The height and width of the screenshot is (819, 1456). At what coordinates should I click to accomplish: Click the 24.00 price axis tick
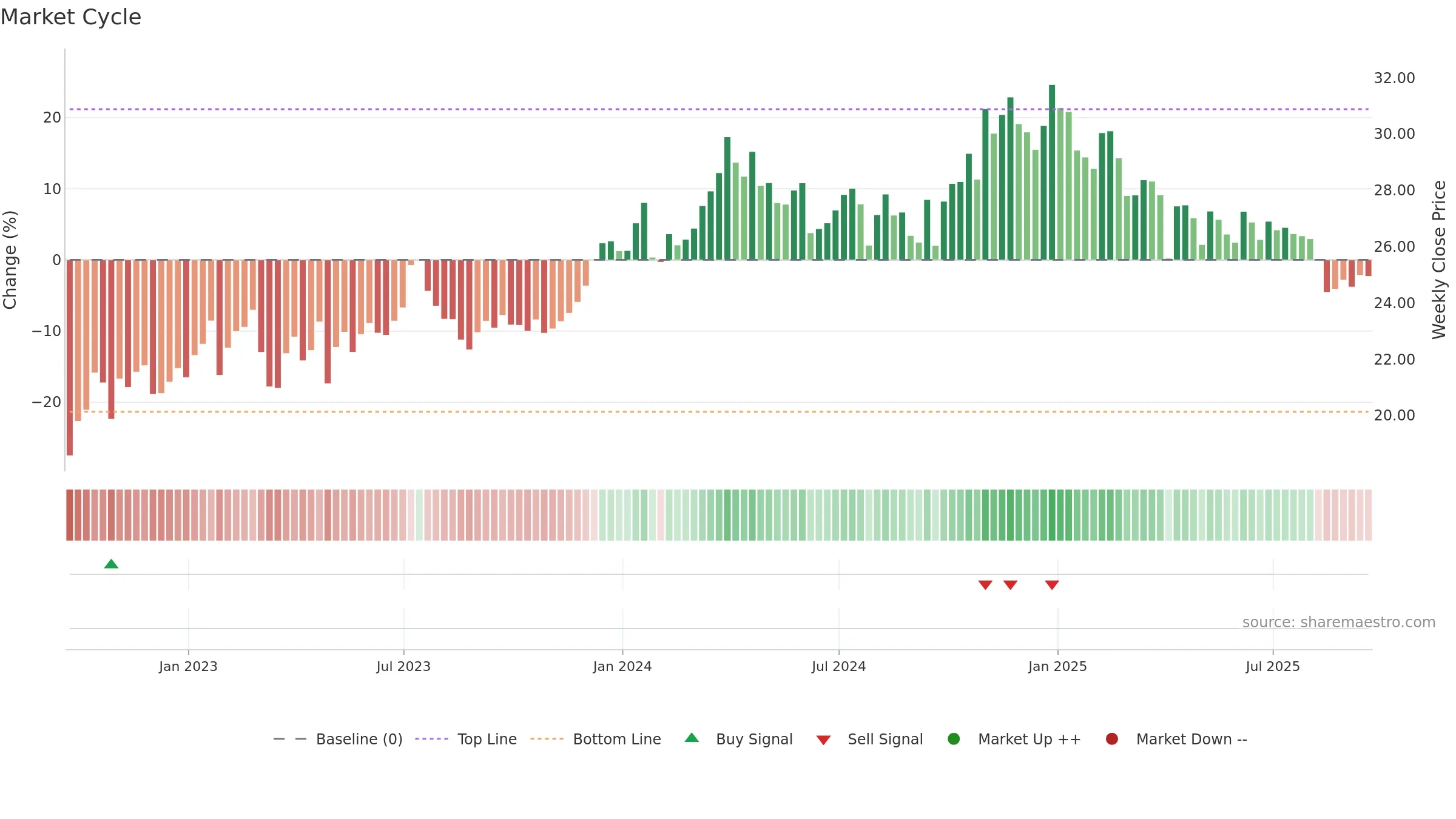(x=1394, y=303)
